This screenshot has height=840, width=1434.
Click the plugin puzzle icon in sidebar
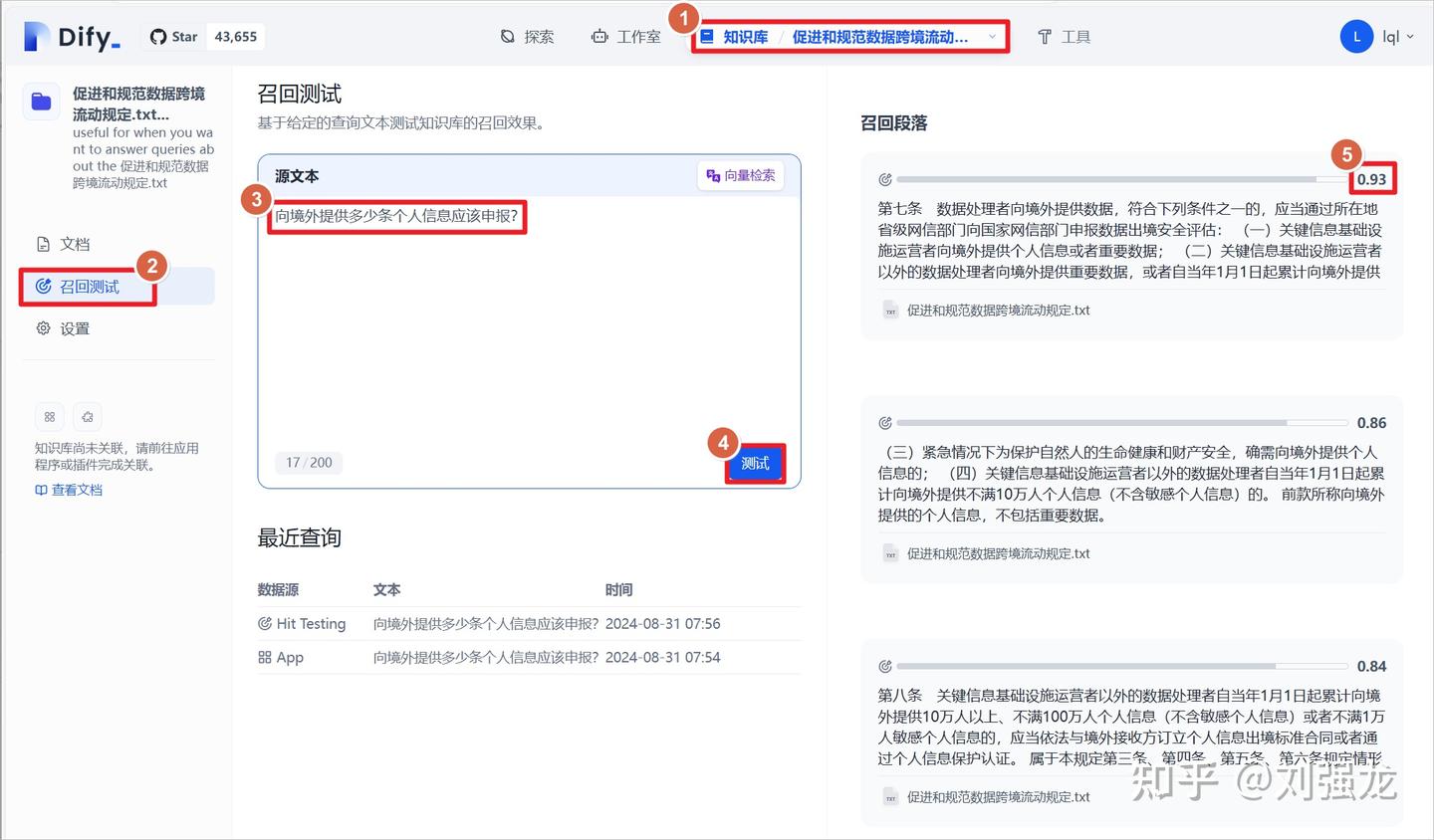pos(88,417)
